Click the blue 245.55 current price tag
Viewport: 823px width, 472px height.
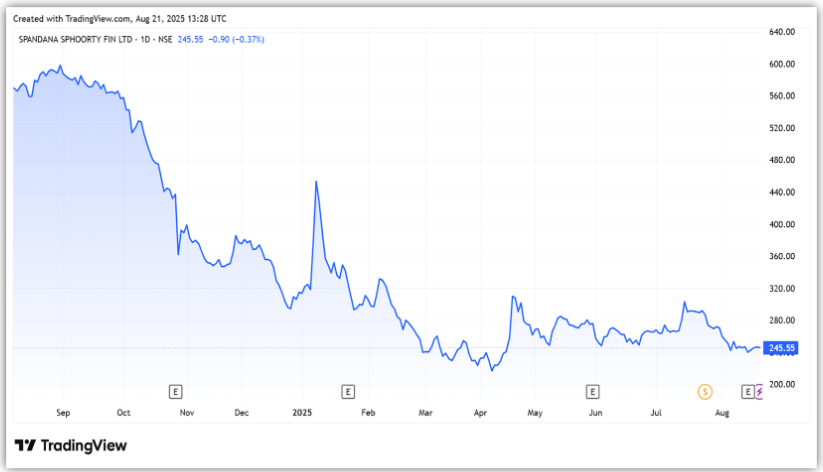(779, 348)
